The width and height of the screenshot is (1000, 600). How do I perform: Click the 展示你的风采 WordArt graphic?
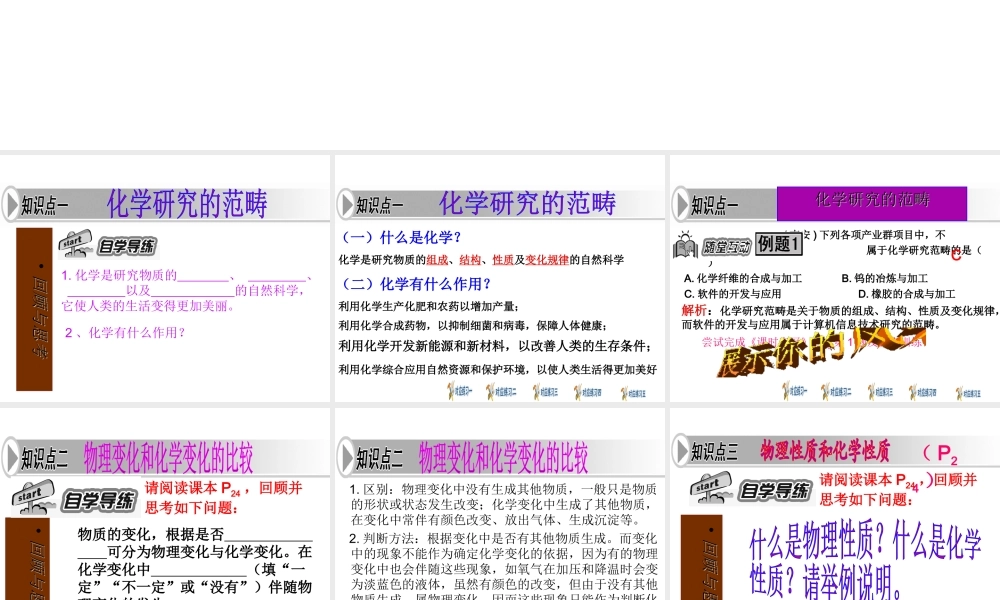pyautogui.click(x=821, y=351)
